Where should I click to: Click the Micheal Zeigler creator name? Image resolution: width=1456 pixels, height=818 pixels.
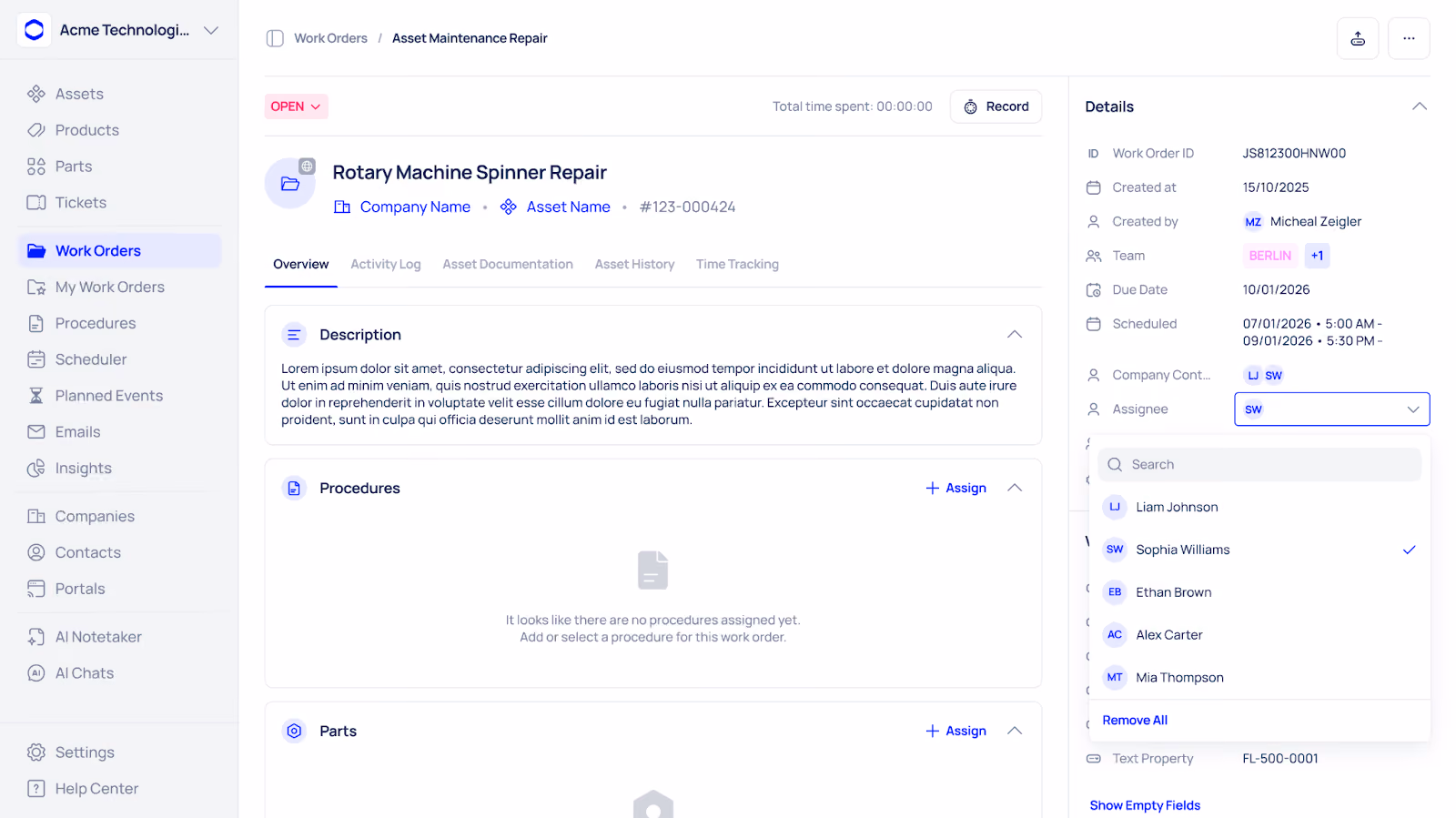[1316, 221]
